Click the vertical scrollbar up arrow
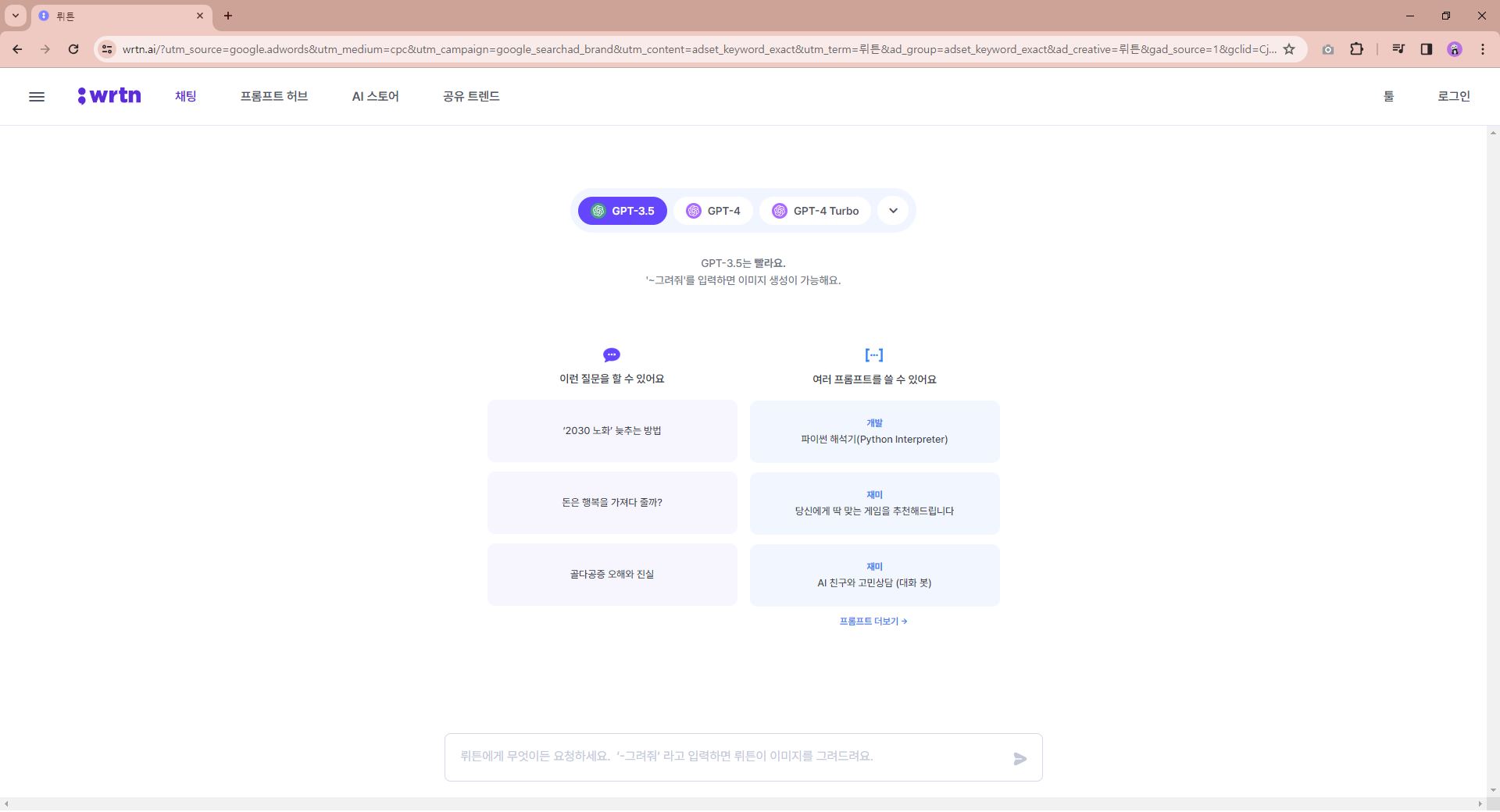 point(1493,133)
